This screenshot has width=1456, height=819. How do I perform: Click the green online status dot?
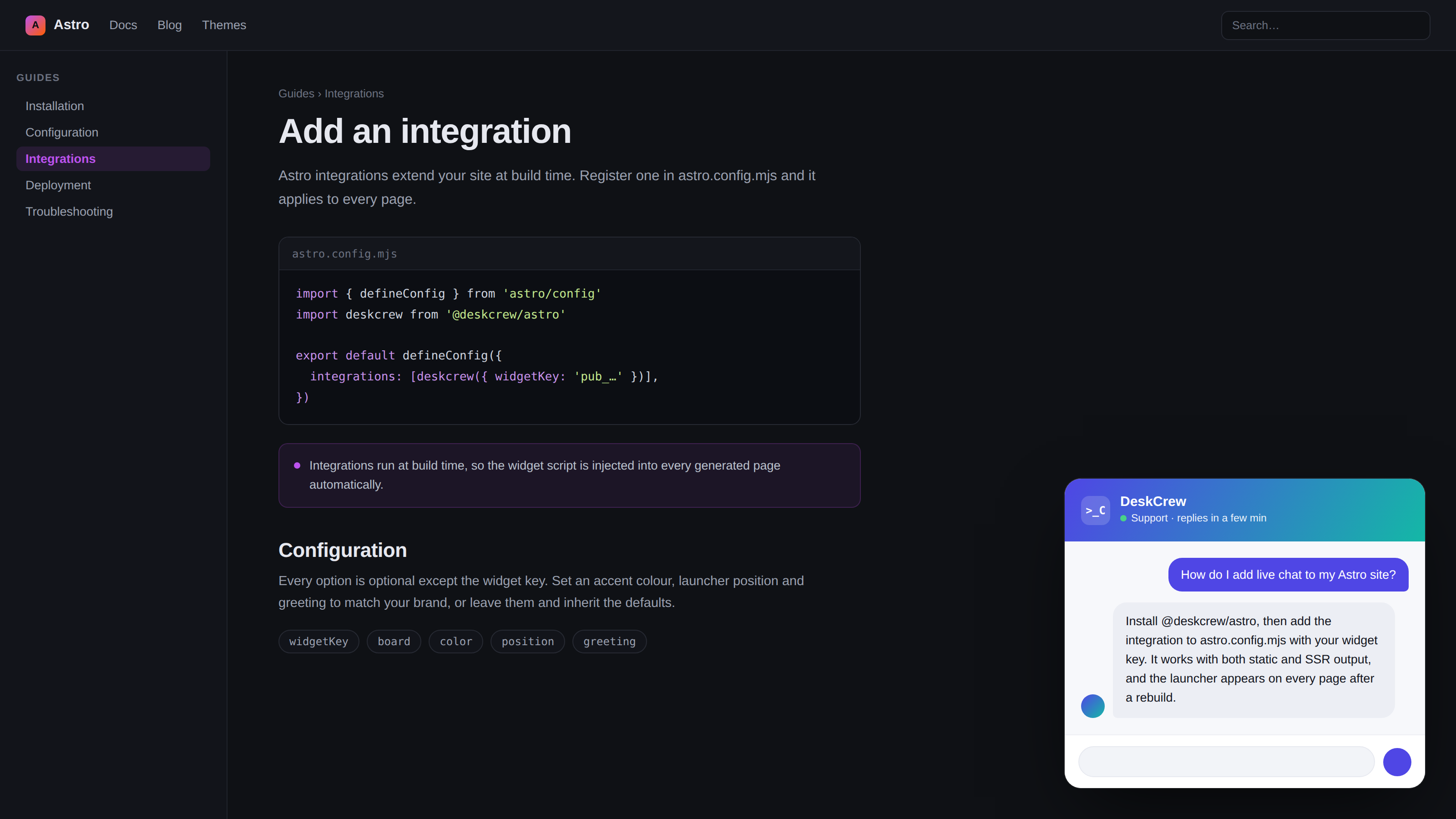tap(1124, 518)
